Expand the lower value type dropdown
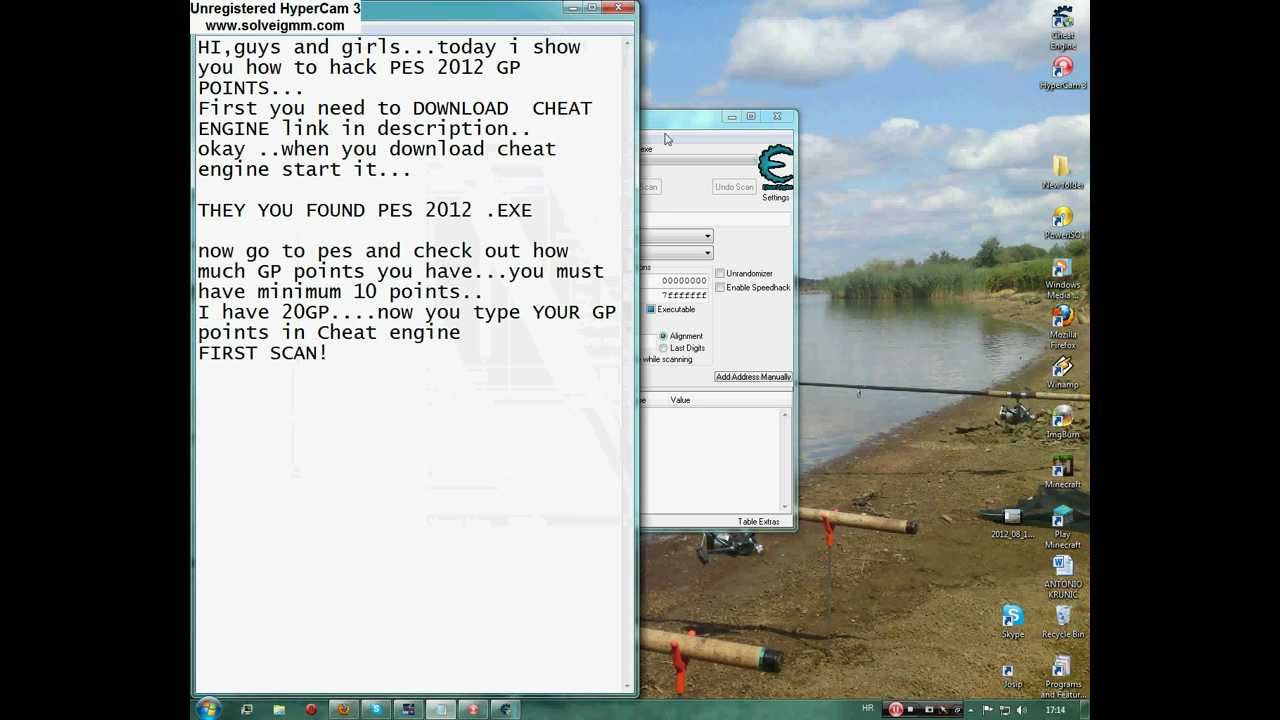This screenshot has height=720, width=1280. [x=707, y=253]
